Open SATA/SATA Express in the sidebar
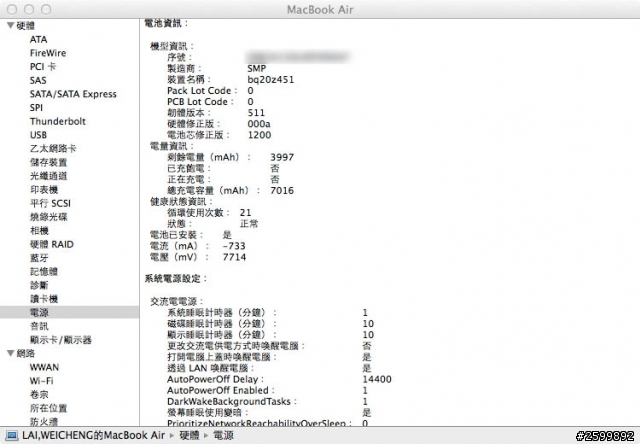 73,94
